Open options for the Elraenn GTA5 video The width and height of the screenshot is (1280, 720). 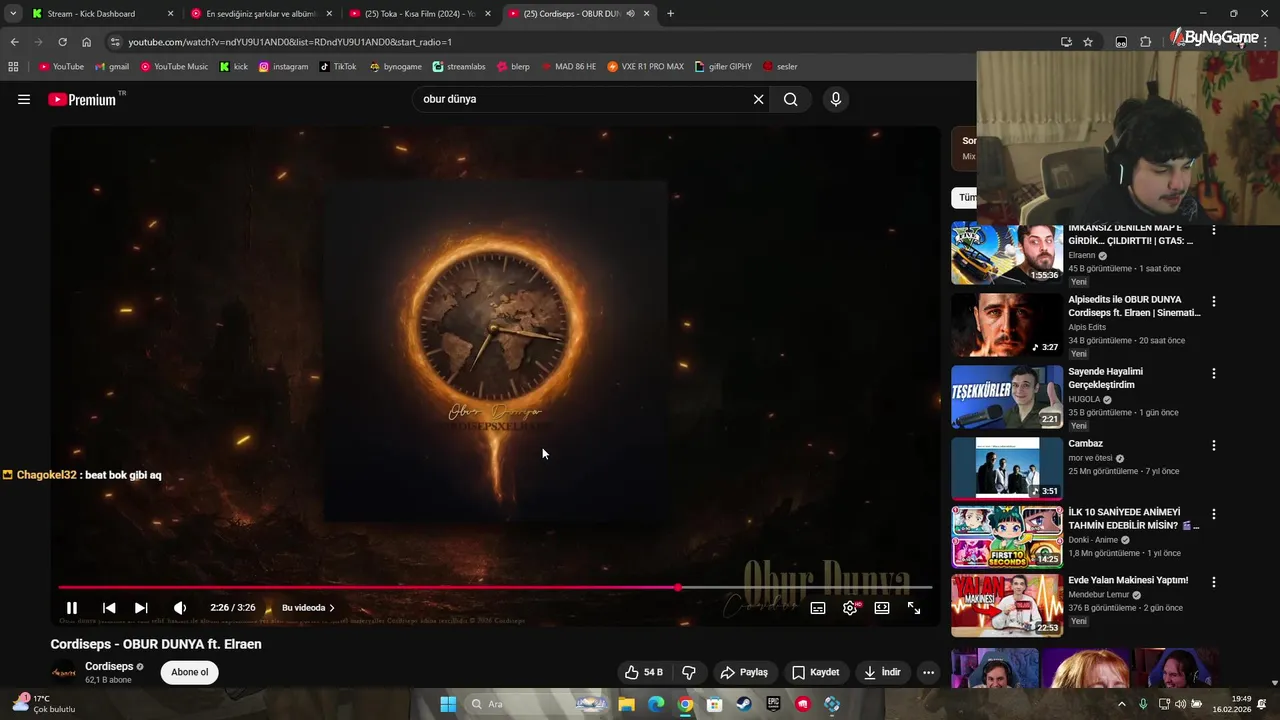1214,230
